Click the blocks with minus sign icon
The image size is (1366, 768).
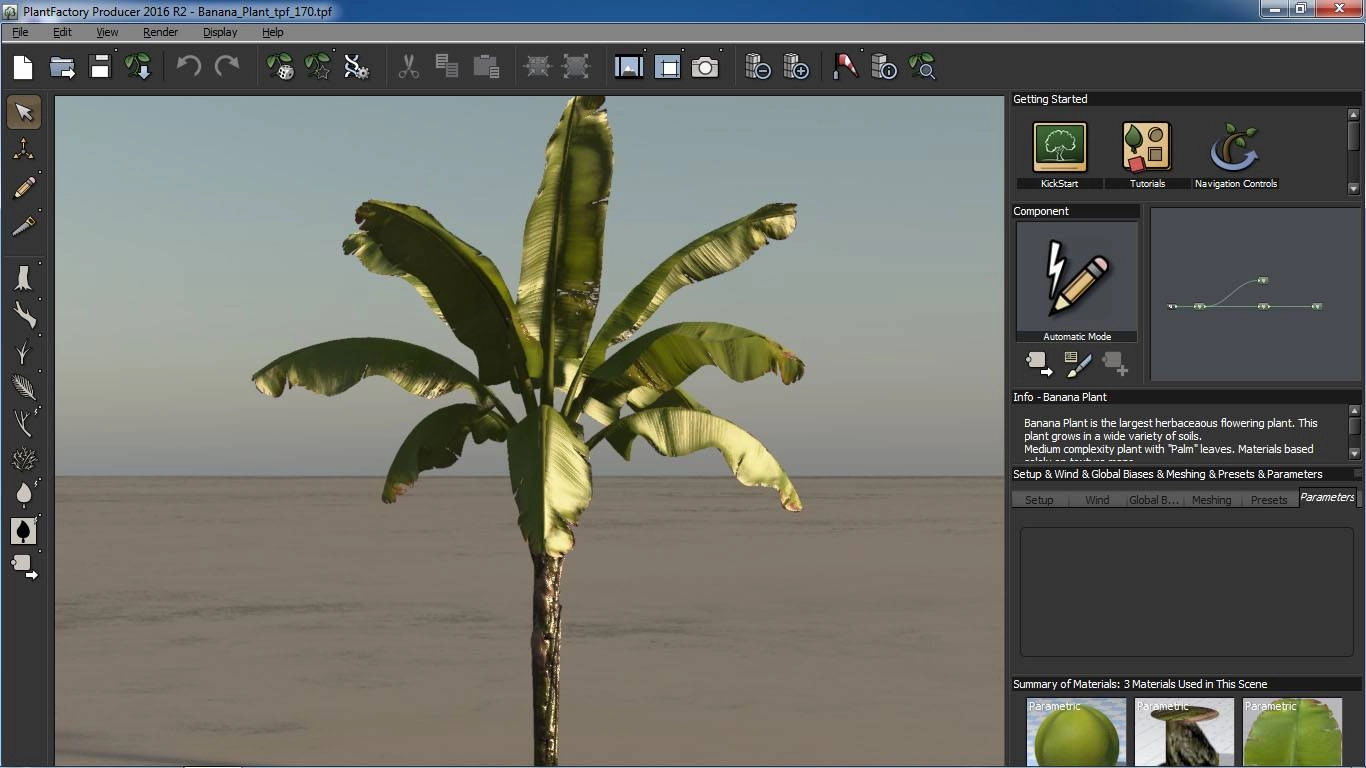click(758, 67)
